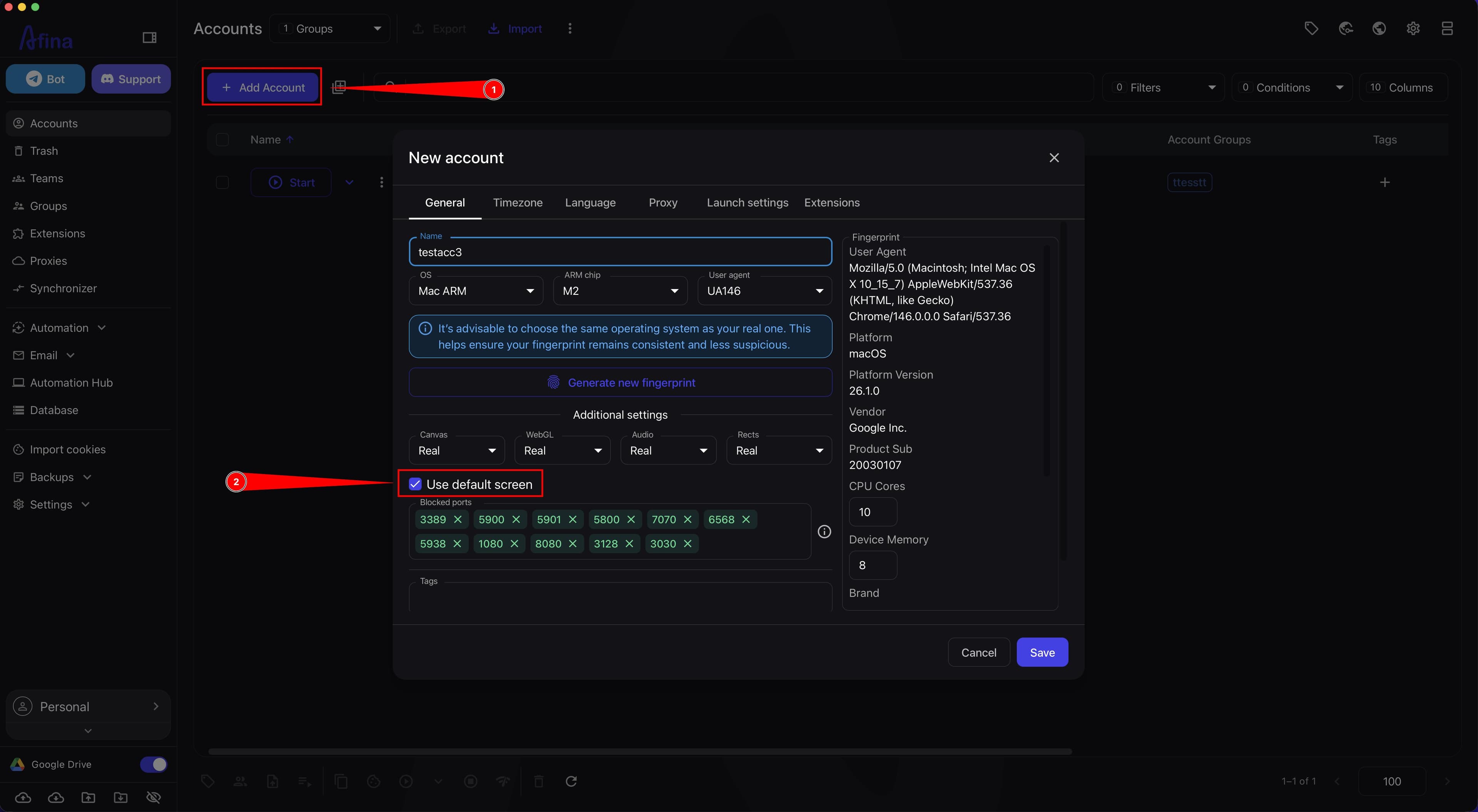This screenshot has height=812, width=1478.
Task: Toggle the Google Drive switch off
Action: [x=153, y=764]
